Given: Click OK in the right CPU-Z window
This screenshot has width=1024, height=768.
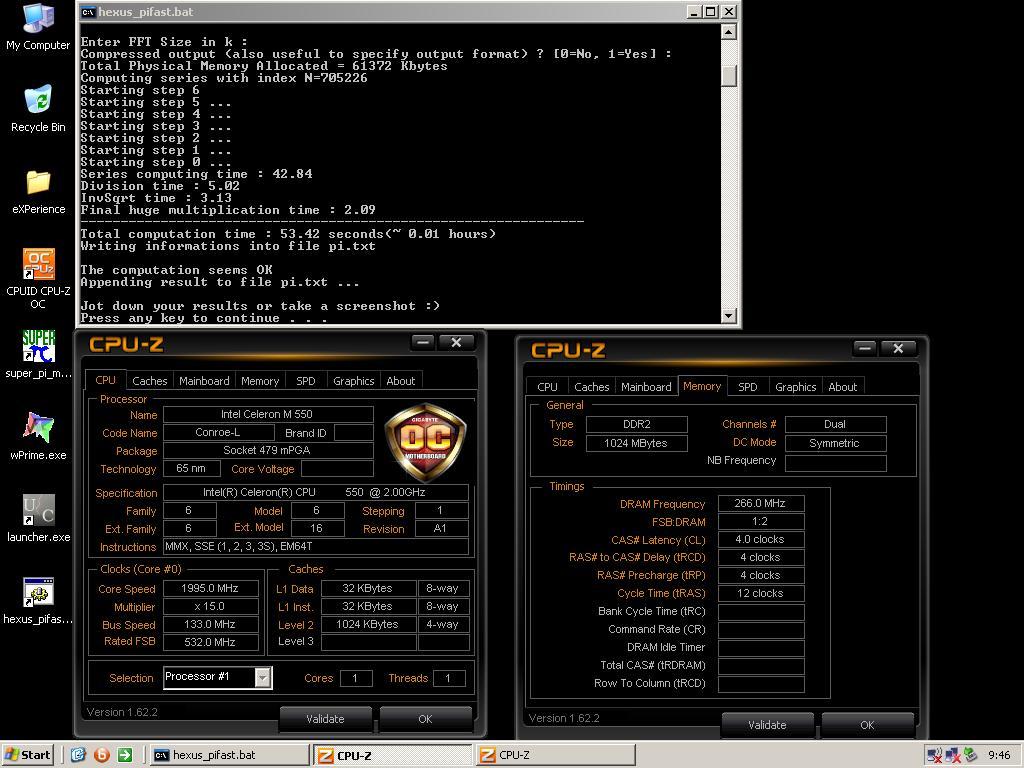Looking at the screenshot, I should [x=867, y=725].
